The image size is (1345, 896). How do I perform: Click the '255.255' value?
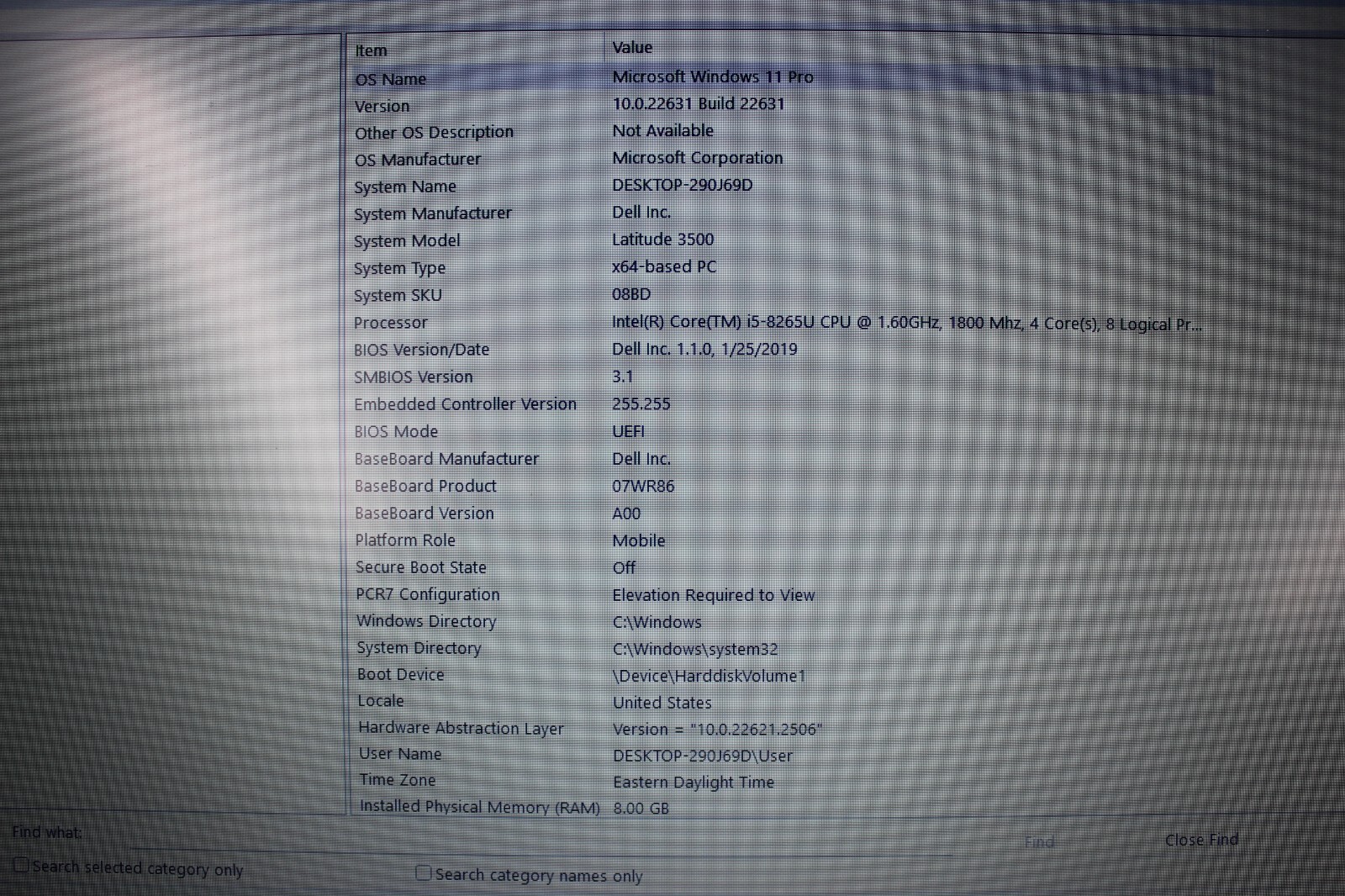(x=641, y=403)
